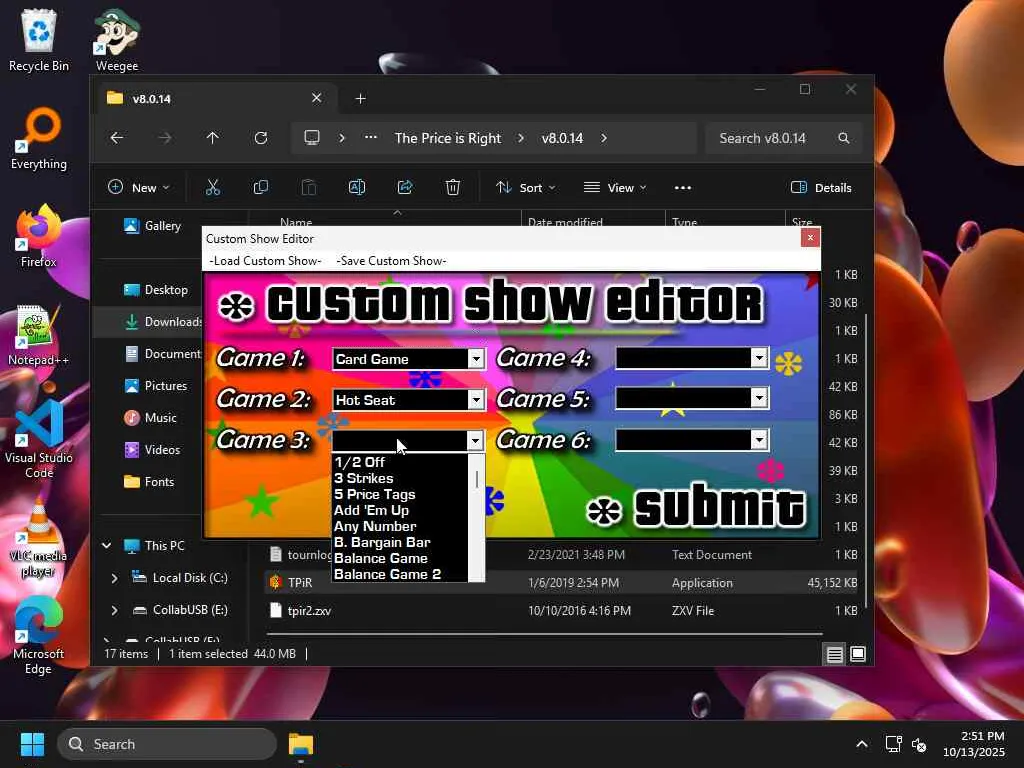1024x768 pixels.
Task: Open the Game 5 dropdown
Action: 759,398
